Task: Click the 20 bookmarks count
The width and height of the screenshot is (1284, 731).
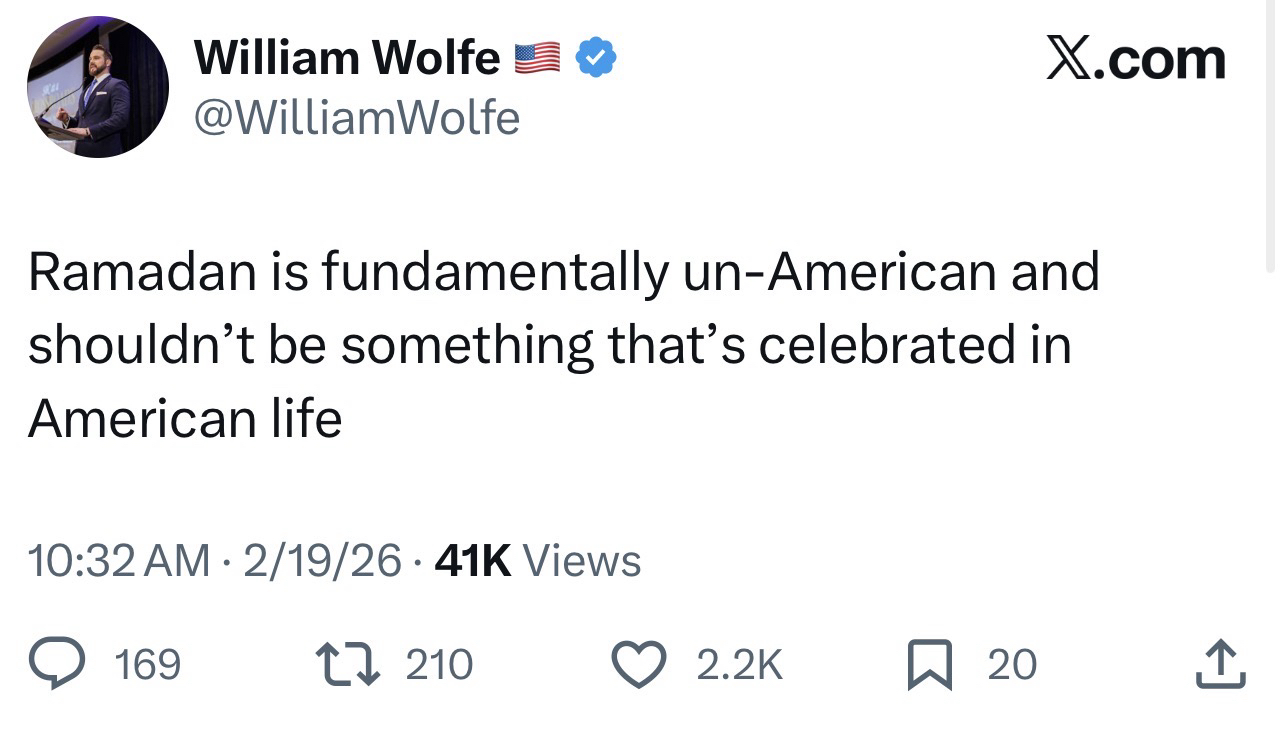Action: point(1012,665)
